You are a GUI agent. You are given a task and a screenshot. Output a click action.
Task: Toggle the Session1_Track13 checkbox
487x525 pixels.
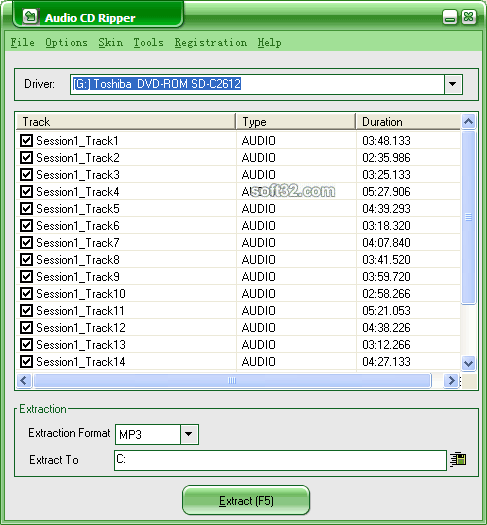point(26,345)
